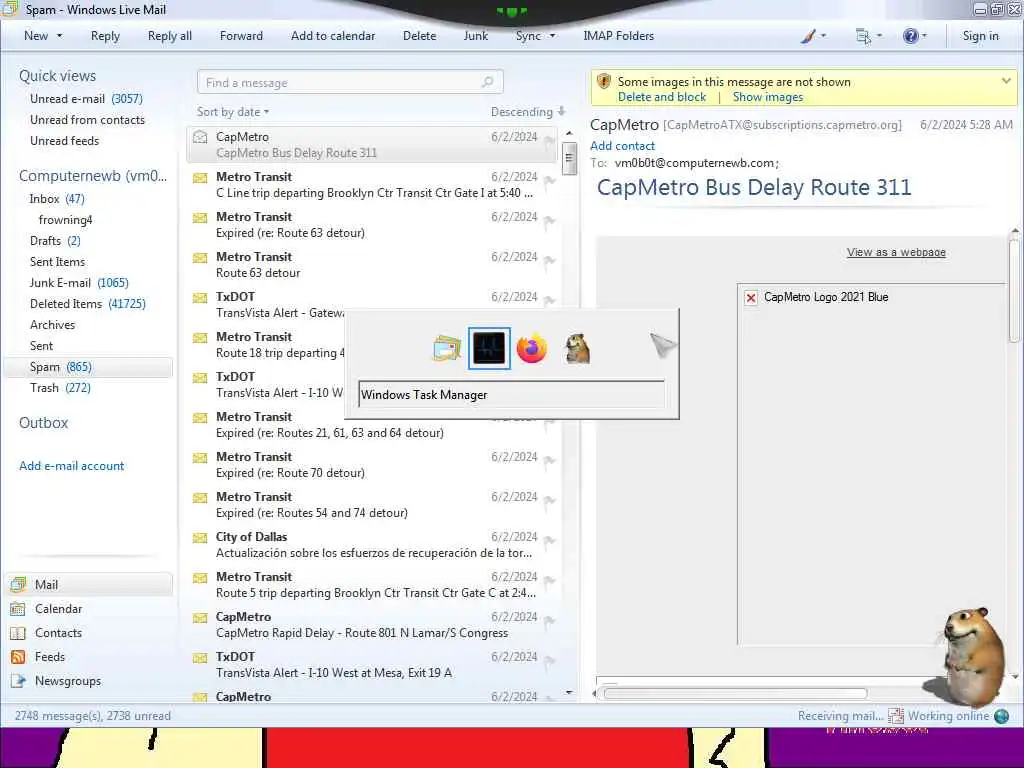1024x768 pixels.
Task: Click in the Find a message field
Action: pyautogui.click(x=349, y=82)
